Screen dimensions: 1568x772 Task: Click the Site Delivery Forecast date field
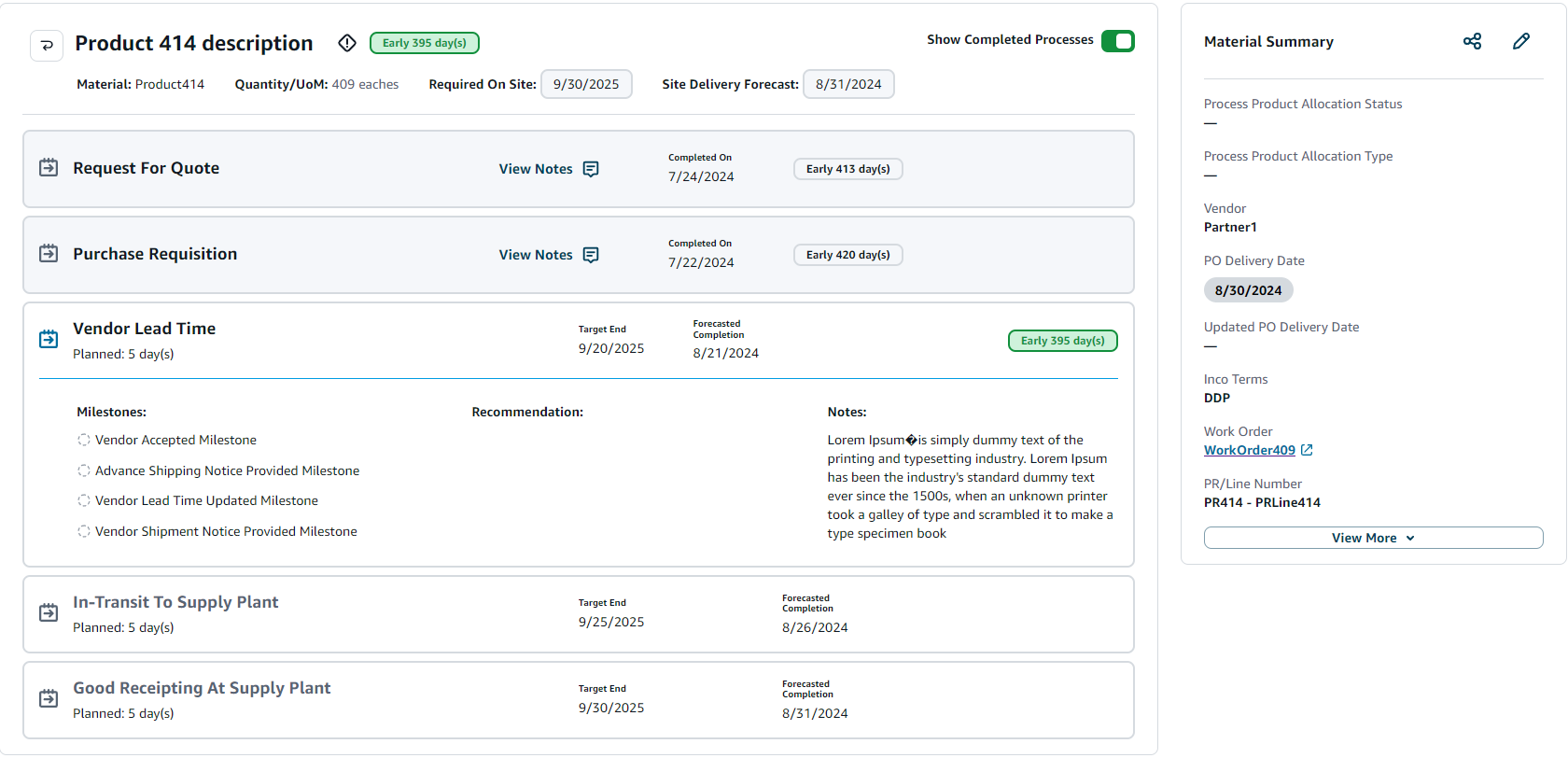click(x=848, y=84)
